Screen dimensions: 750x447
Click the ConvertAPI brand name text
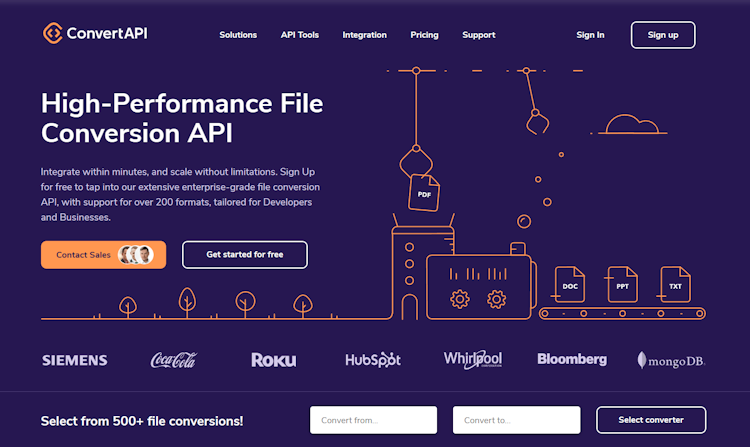pyautogui.click(x=107, y=33)
